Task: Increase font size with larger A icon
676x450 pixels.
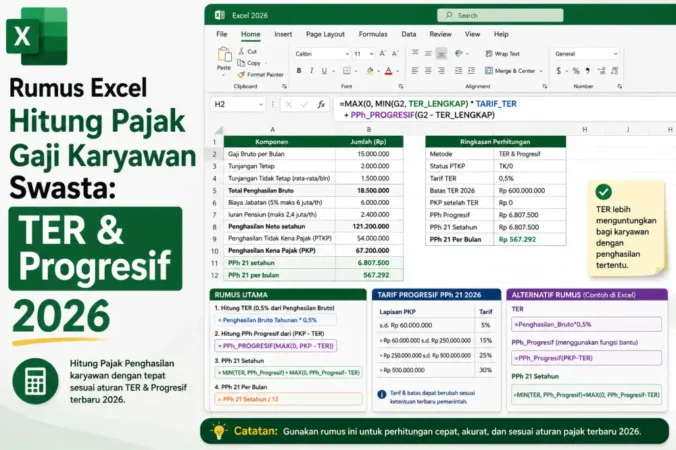Action: pos(382,54)
